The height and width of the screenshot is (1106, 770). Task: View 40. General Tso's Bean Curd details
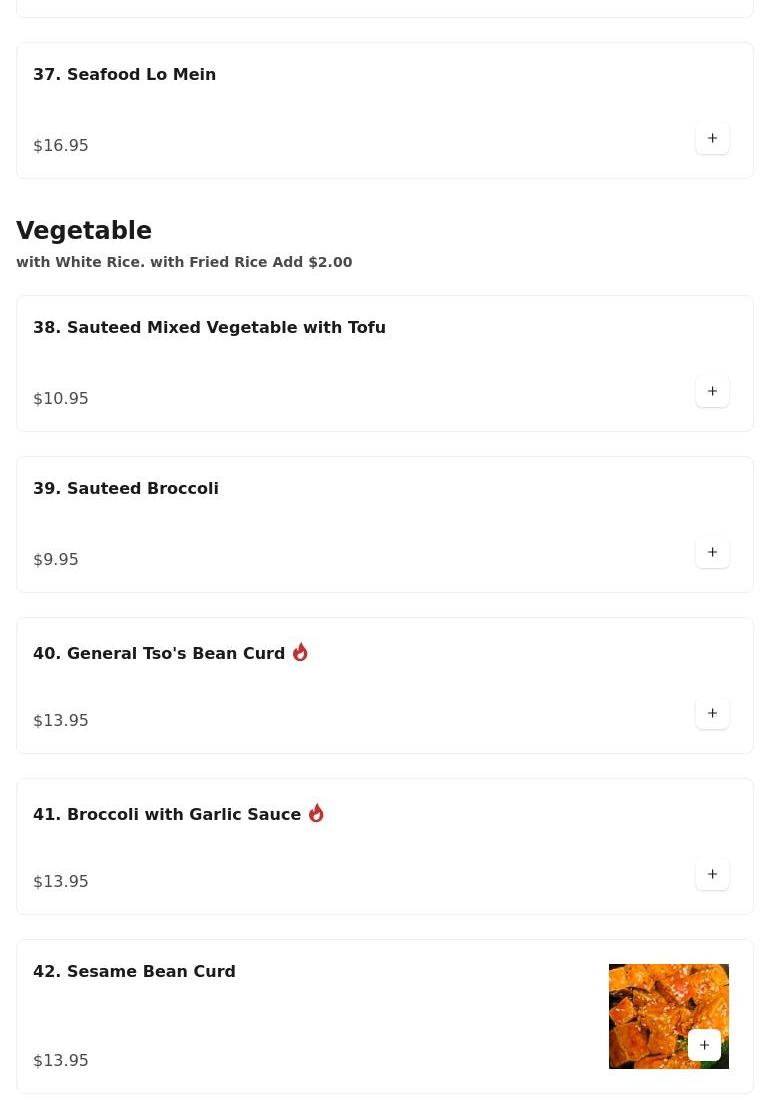tap(159, 653)
